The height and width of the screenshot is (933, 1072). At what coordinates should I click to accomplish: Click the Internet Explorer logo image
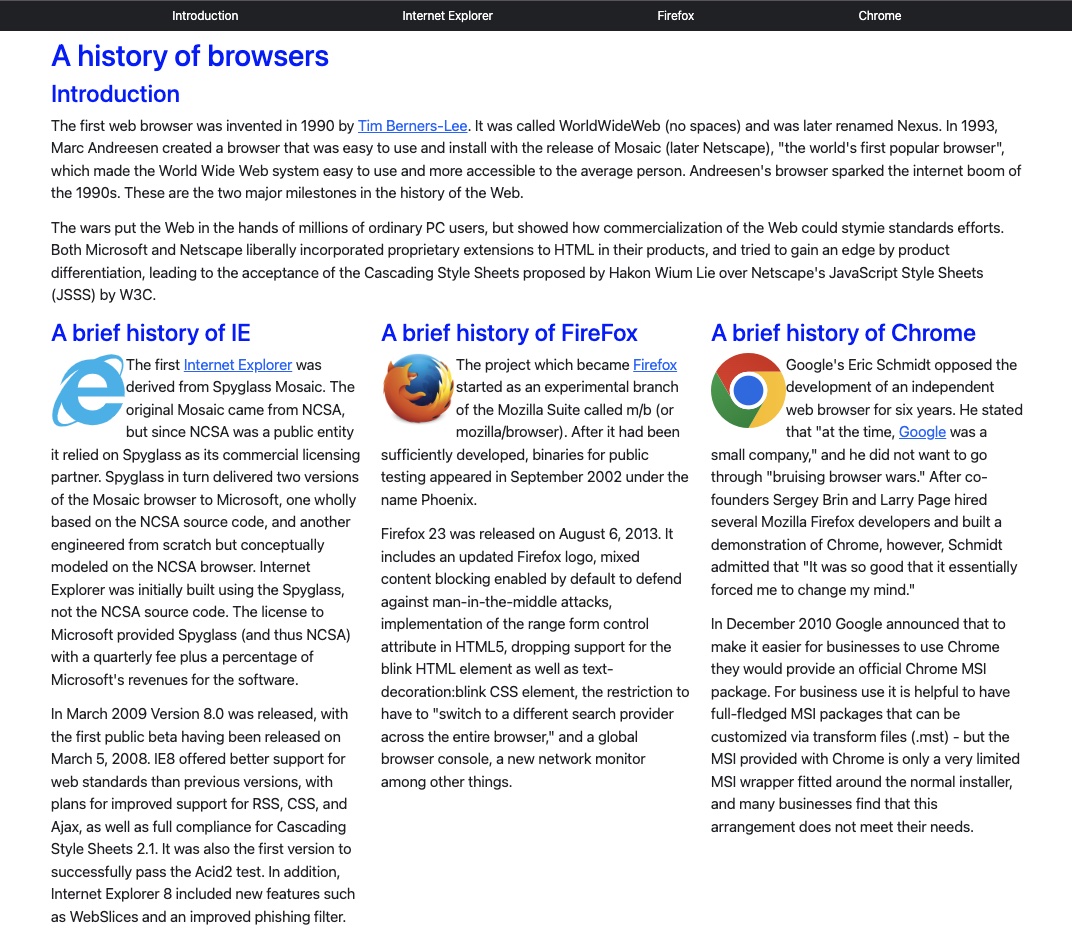pos(88,391)
